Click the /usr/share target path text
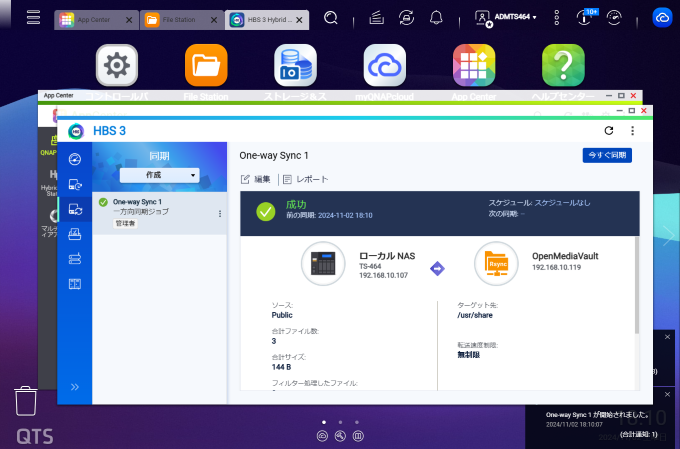The height and width of the screenshot is (449, 680). click(x=475, y=315)
